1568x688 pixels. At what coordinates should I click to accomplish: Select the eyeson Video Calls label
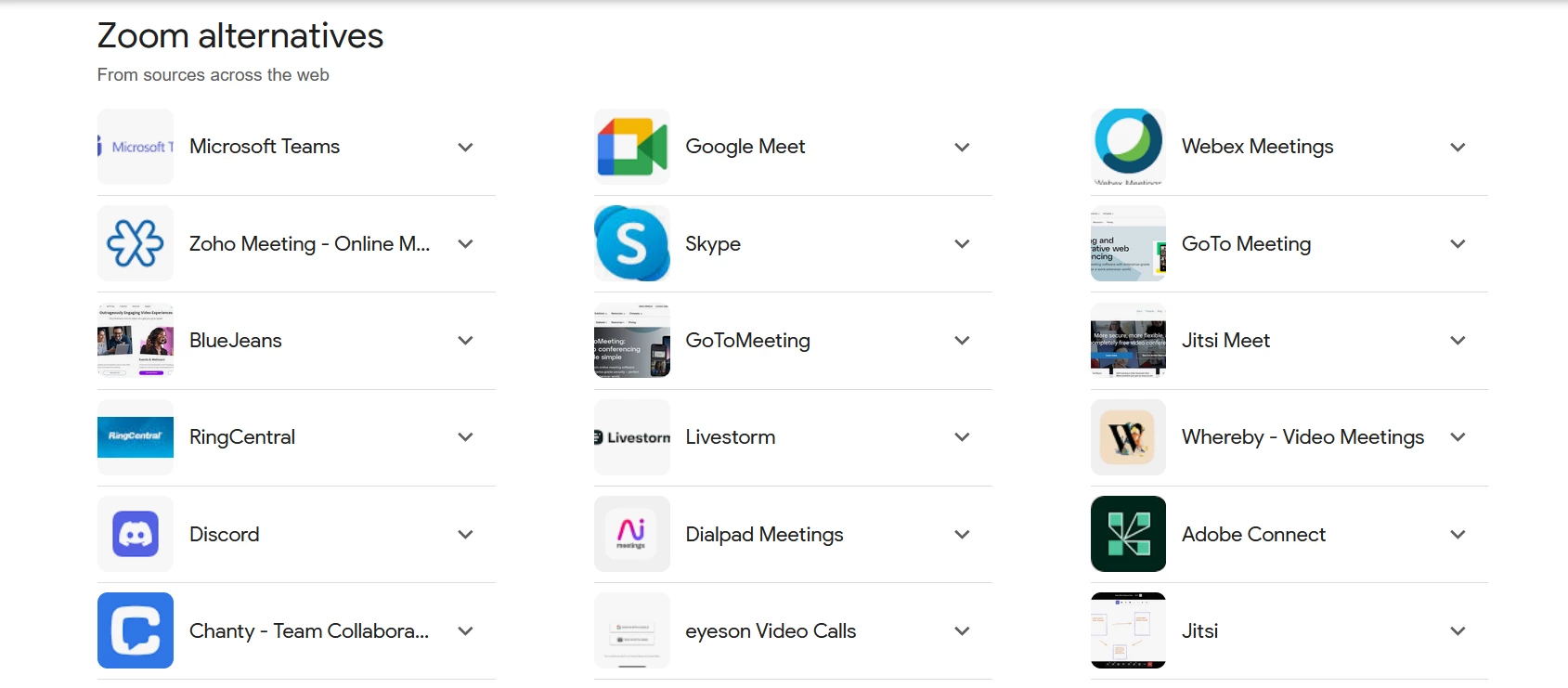pos(771,631)
